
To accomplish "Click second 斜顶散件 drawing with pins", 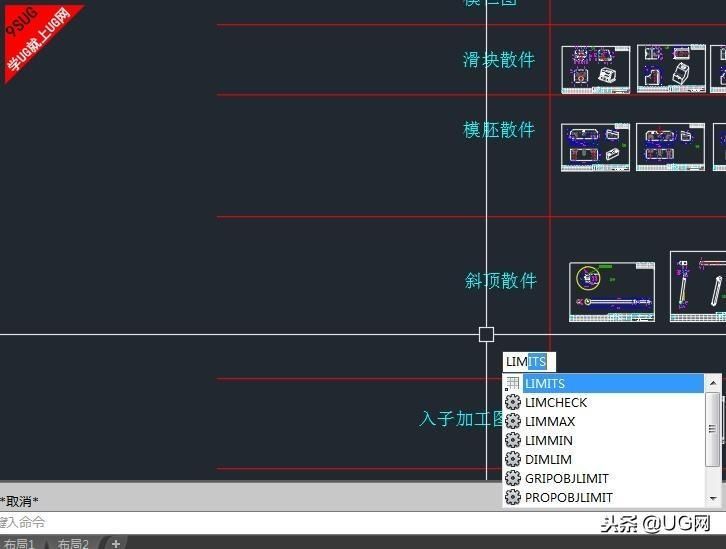I will click(x=698, y=287).
